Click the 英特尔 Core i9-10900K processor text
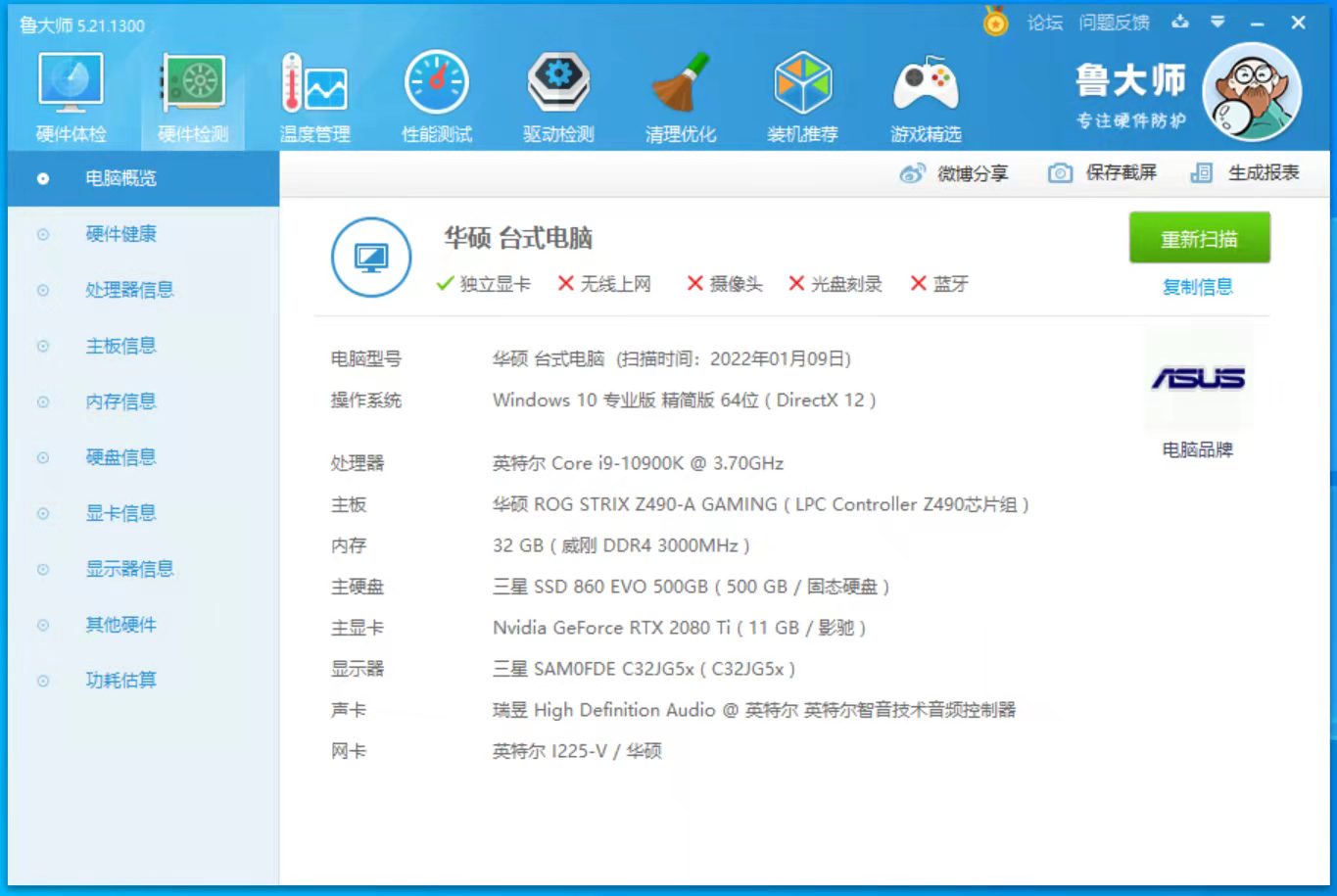 click(638, 463)
